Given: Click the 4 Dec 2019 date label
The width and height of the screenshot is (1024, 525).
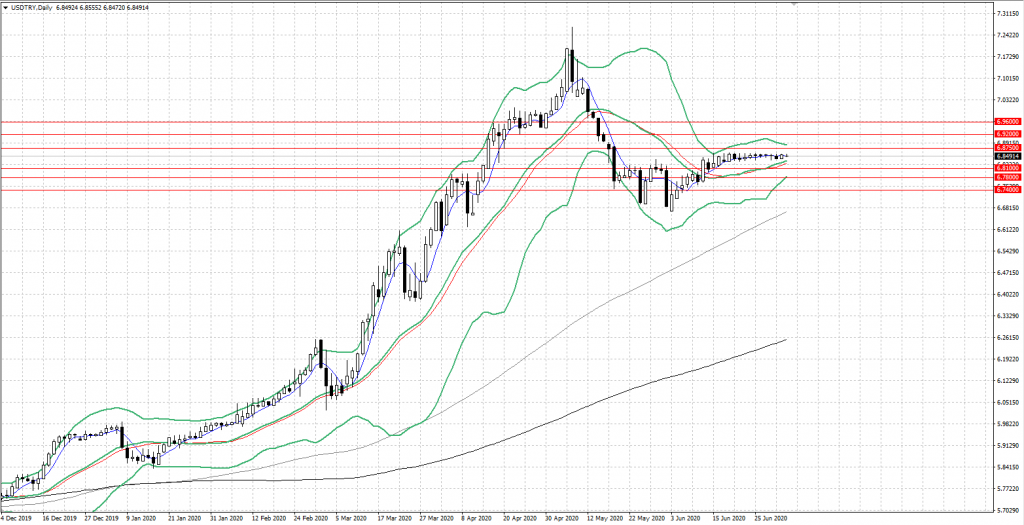Looking at the screenshot, I should [x=18, y=519].
